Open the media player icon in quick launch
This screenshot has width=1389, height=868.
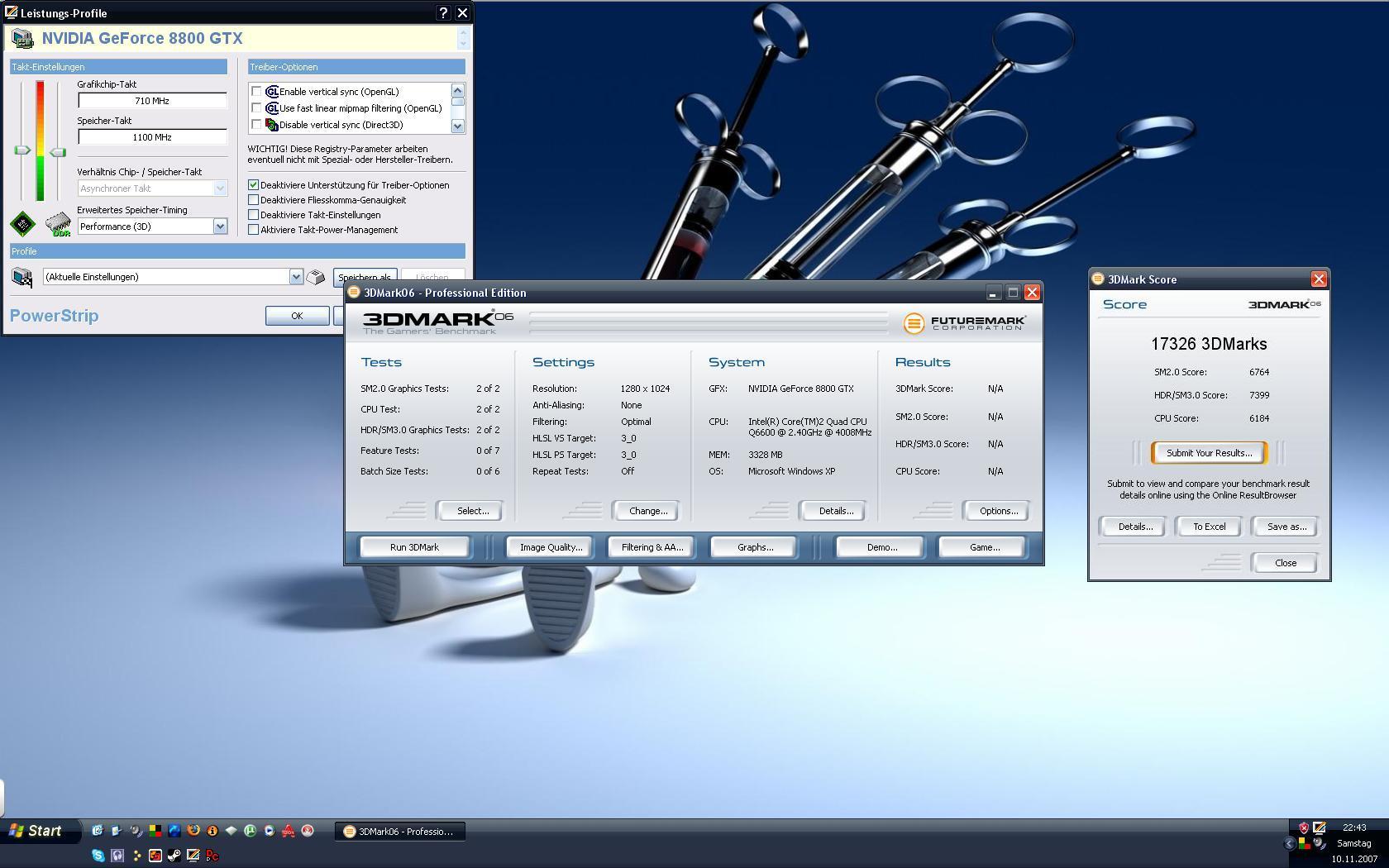[x=270, y=830]
